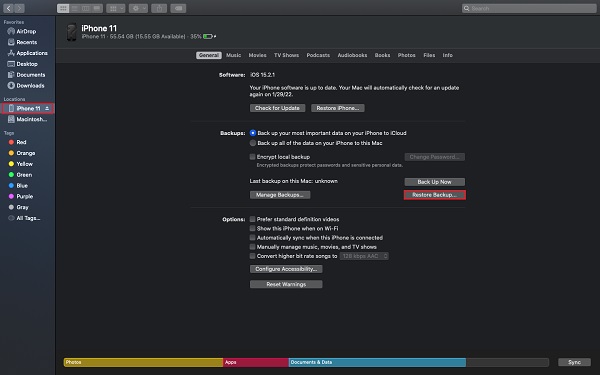Open Recents in sidebar
The height and width of the screenshot is (375, 600).
click(27, 42)
